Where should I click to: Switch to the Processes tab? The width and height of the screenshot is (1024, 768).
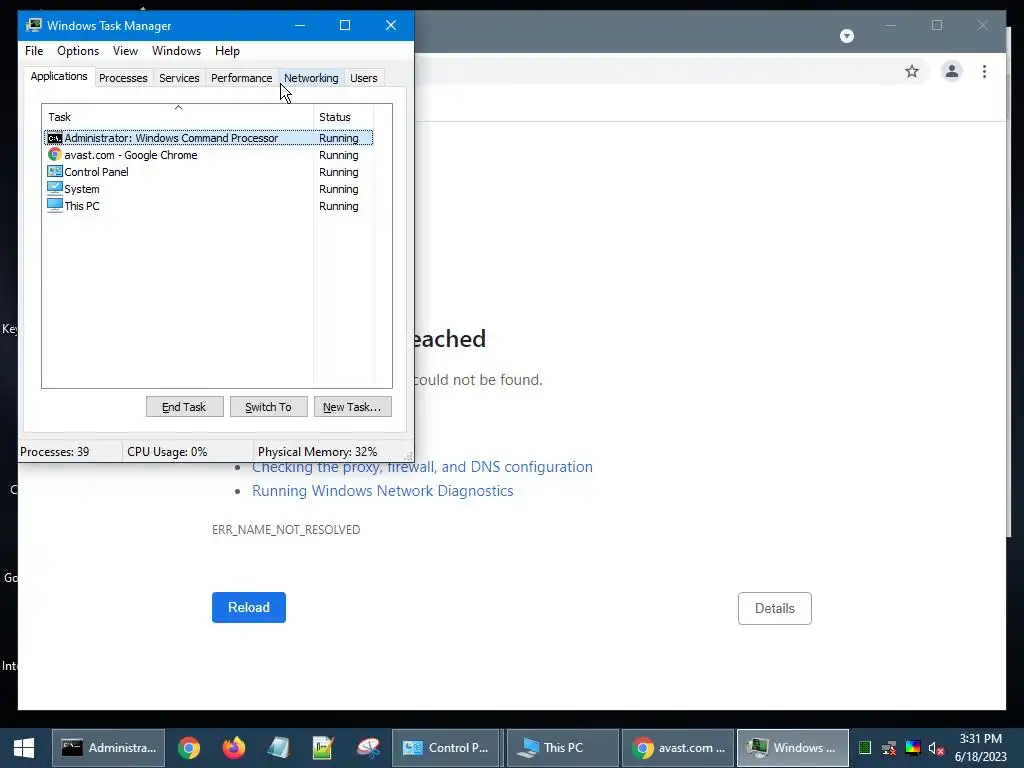coord(123,78)
